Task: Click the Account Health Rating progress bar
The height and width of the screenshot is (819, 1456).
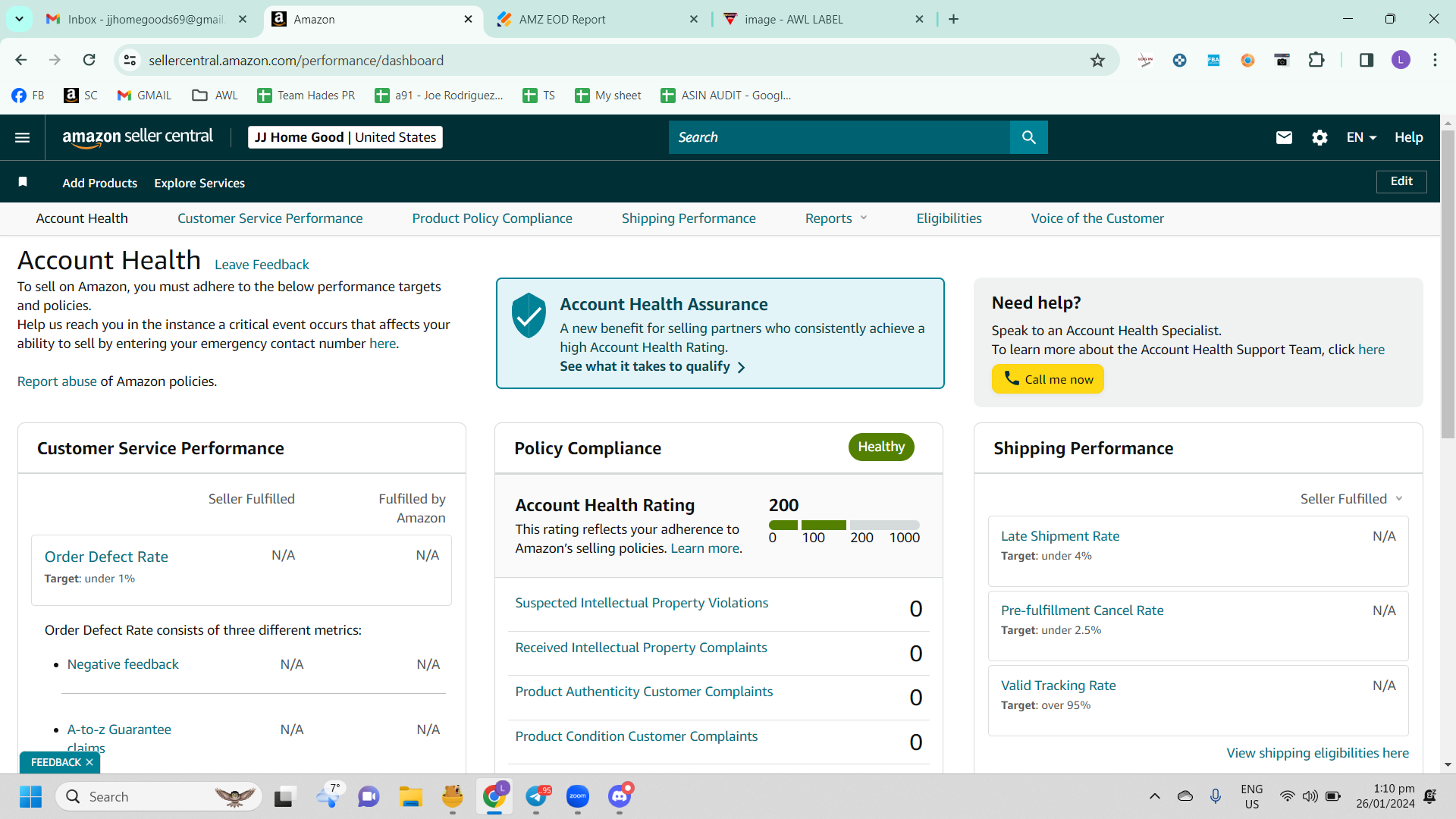Action: click(844, 525)
